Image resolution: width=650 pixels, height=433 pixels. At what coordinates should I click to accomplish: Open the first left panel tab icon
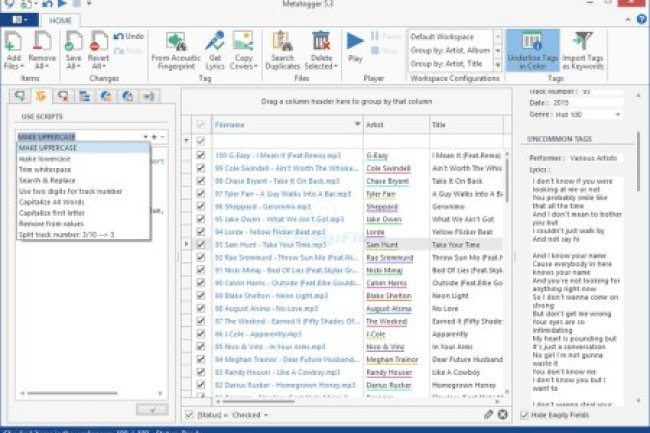click(19, 96)
